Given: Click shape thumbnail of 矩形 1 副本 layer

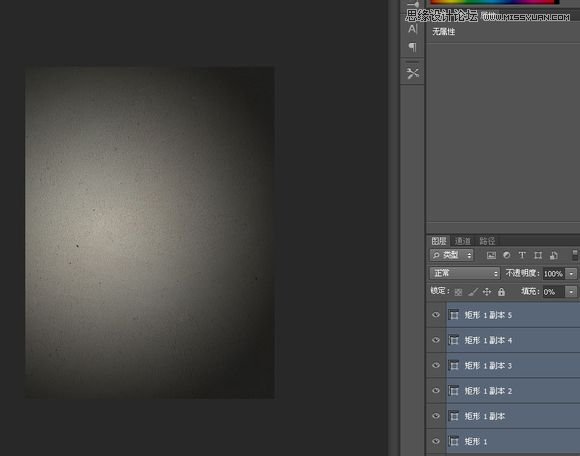Looking at the screenshot, I should click(x=454, y=416).
